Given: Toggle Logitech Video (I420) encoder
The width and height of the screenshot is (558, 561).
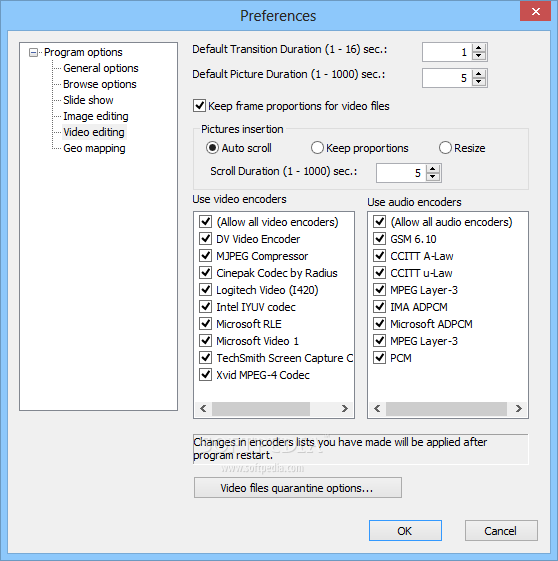Looking at the screenshot, I should coord(205,290).
